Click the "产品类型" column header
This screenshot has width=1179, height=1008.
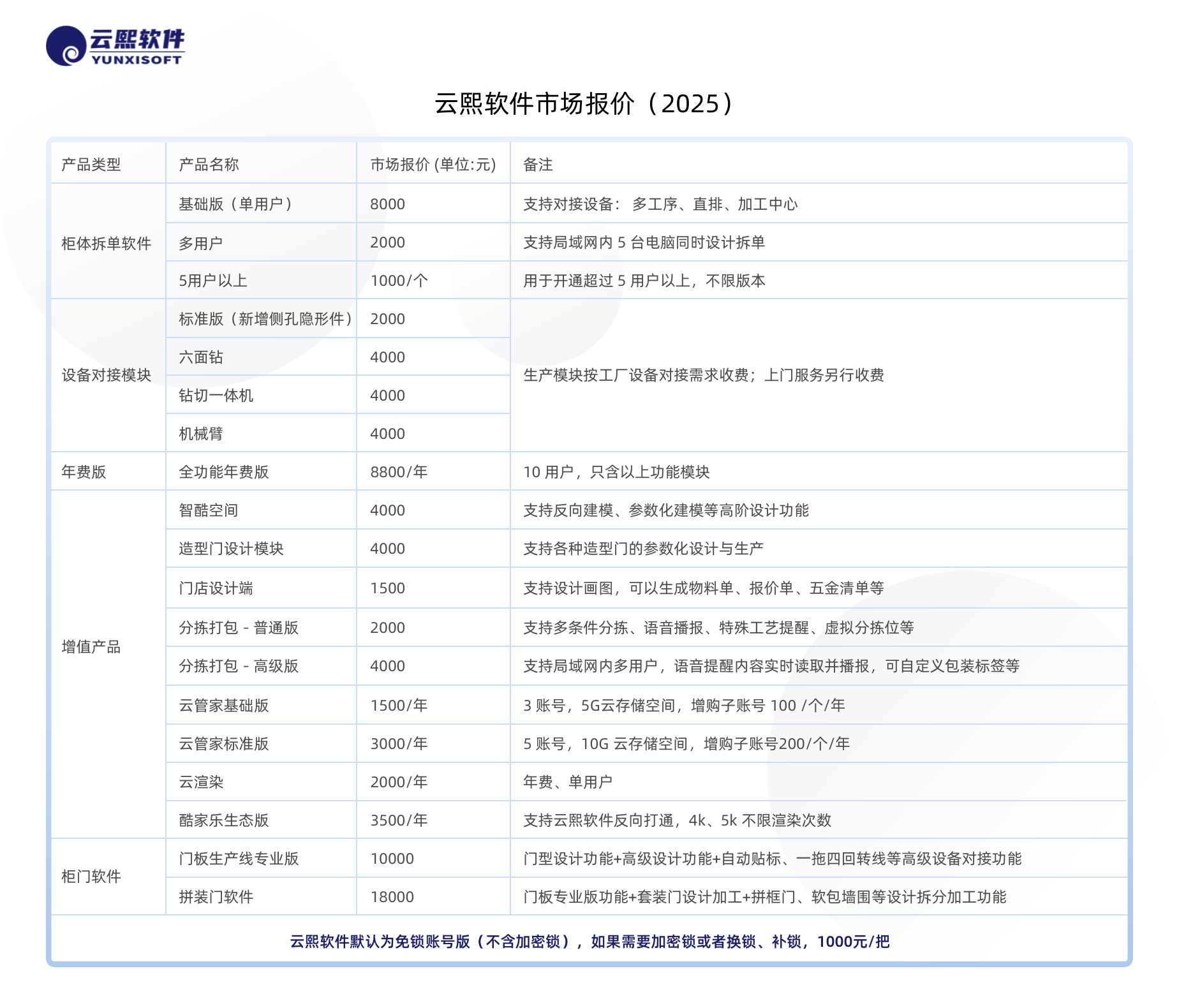pos(91,165)
